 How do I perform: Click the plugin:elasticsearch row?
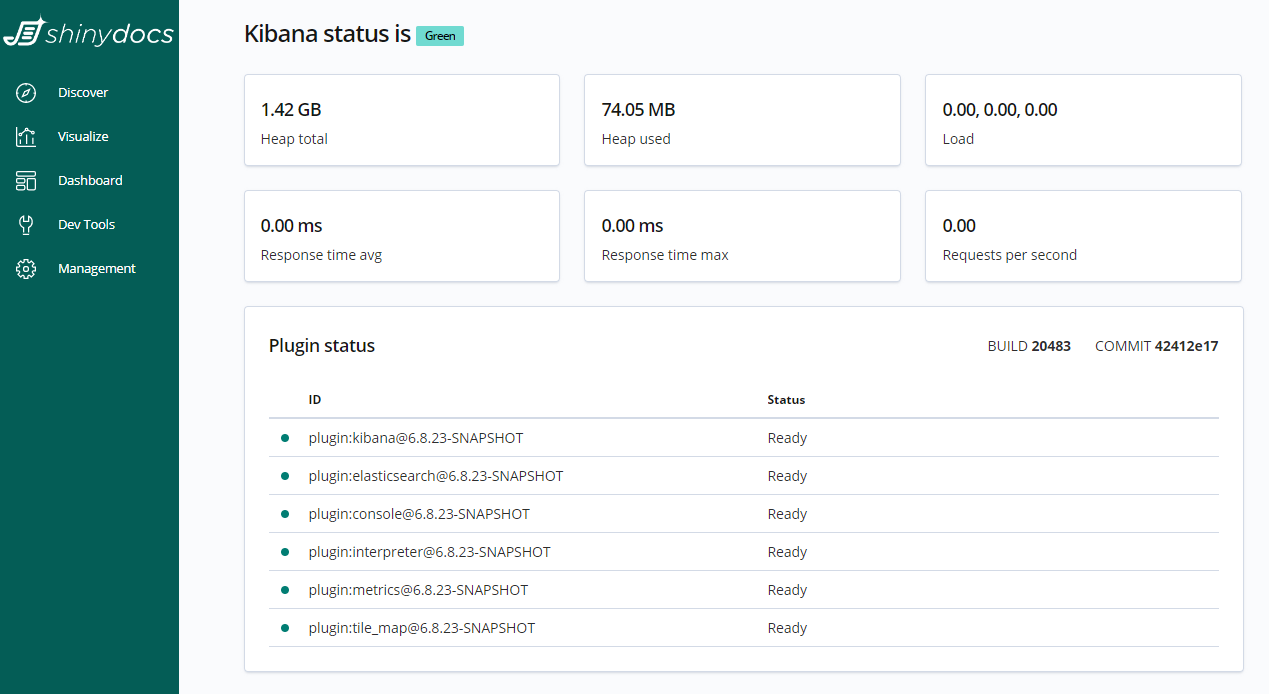coord(436,476)
